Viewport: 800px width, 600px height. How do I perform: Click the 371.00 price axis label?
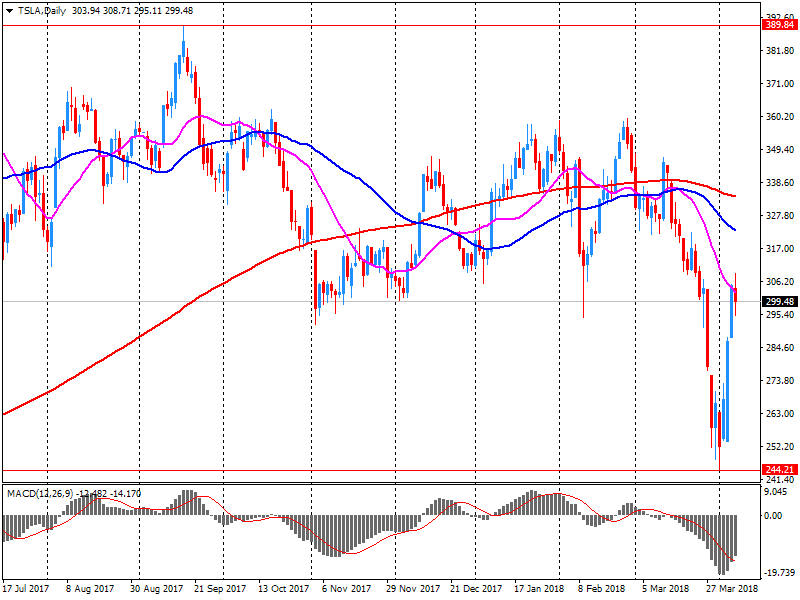[780, 84]
